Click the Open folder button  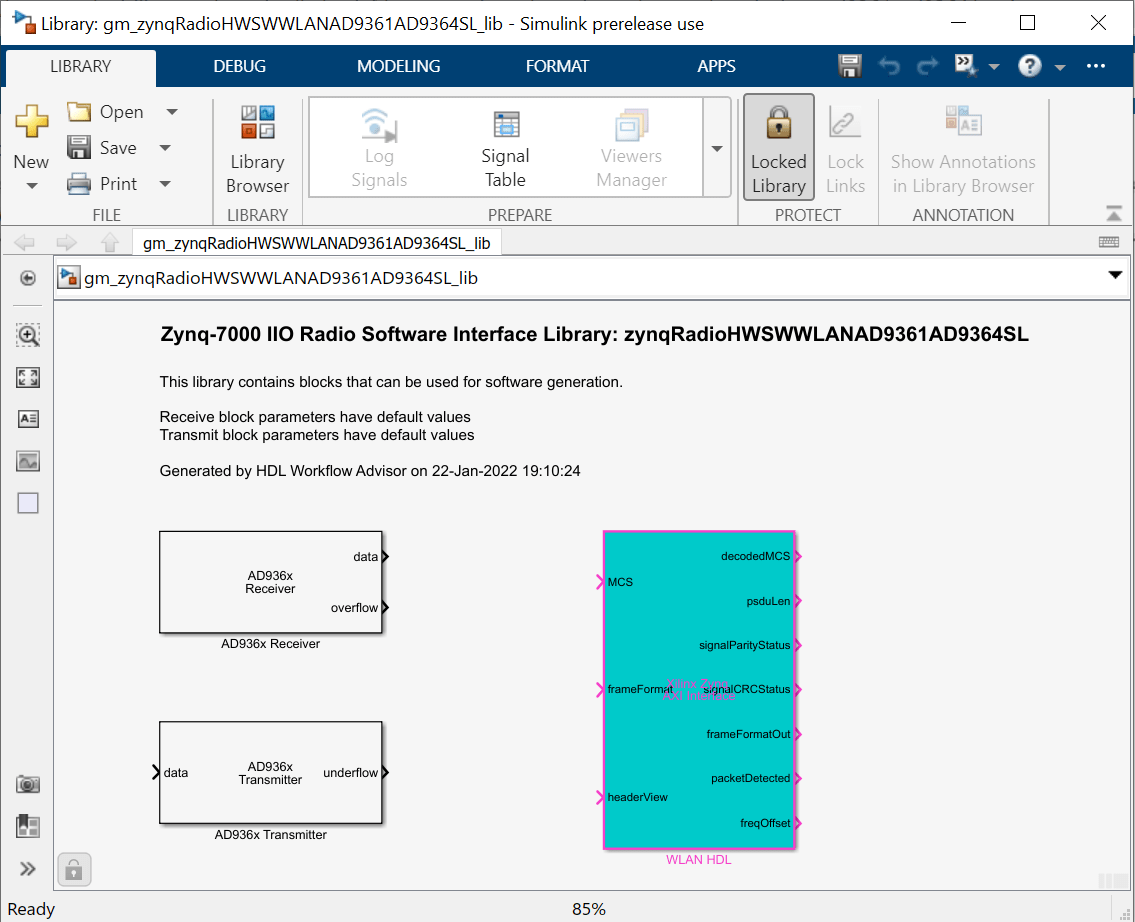point(106,111)
